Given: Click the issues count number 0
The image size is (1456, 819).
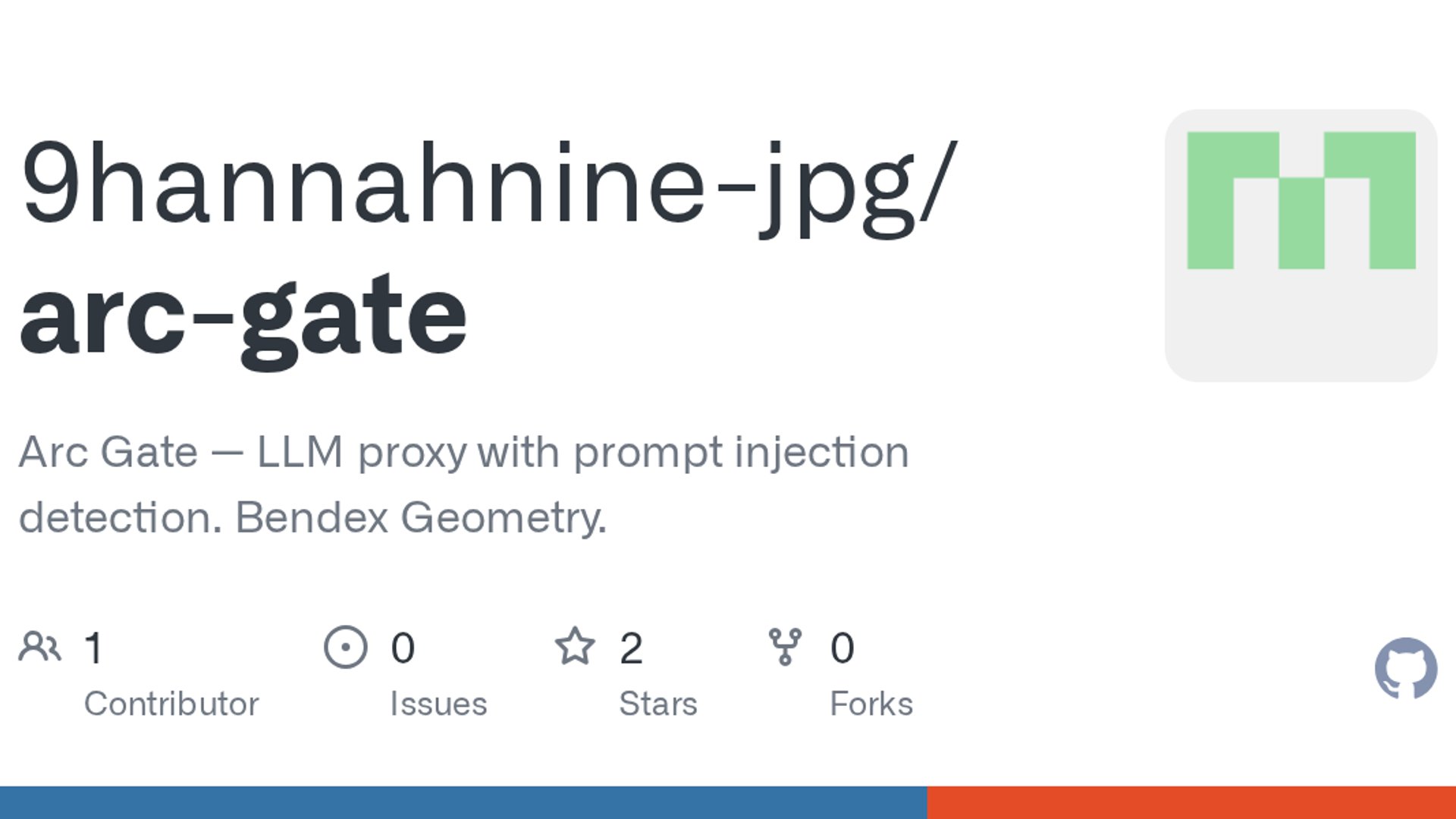Looking at the screenshot, I should click(x=403, y=648).
